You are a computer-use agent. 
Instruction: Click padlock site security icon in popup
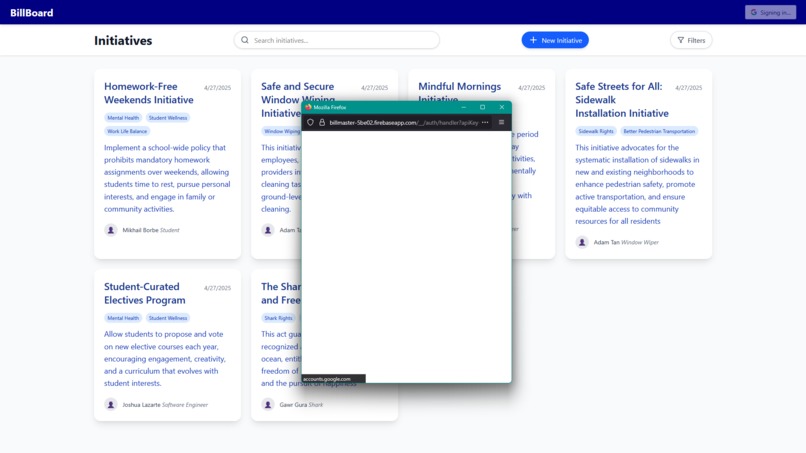click(322, 122)
